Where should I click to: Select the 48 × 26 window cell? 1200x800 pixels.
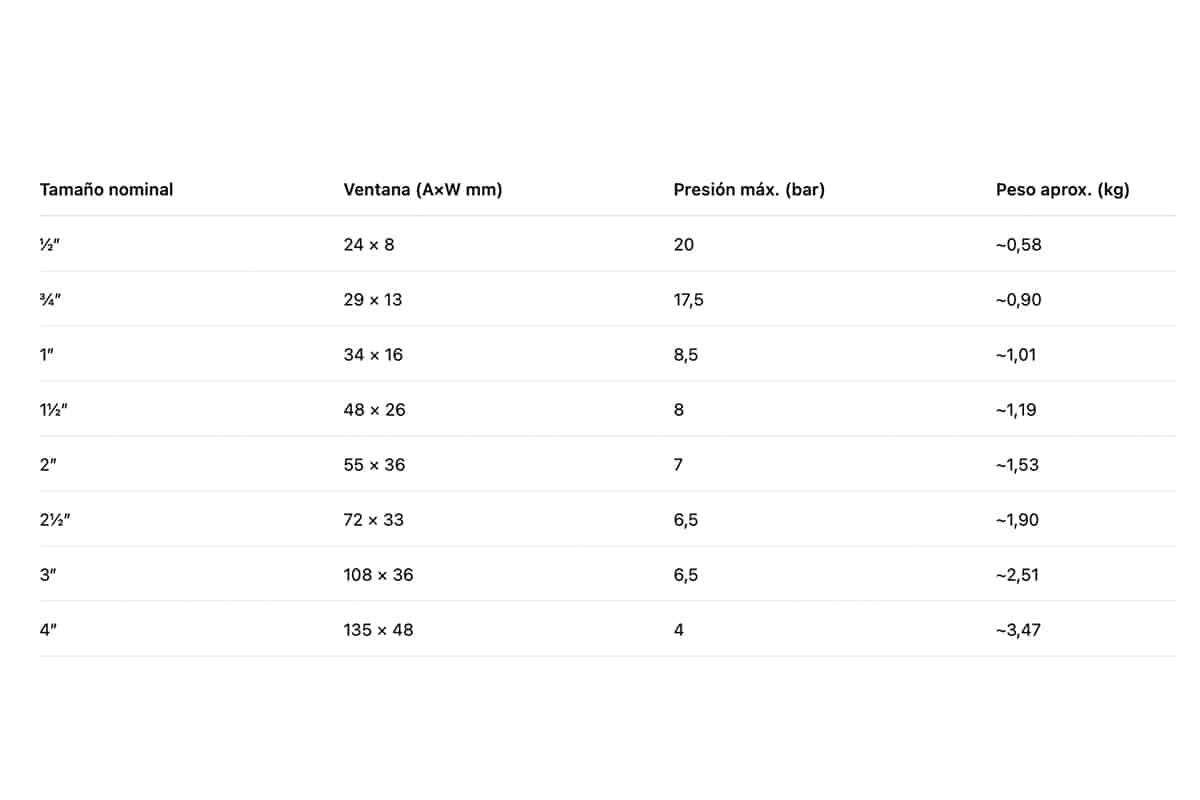coord(374,409)
